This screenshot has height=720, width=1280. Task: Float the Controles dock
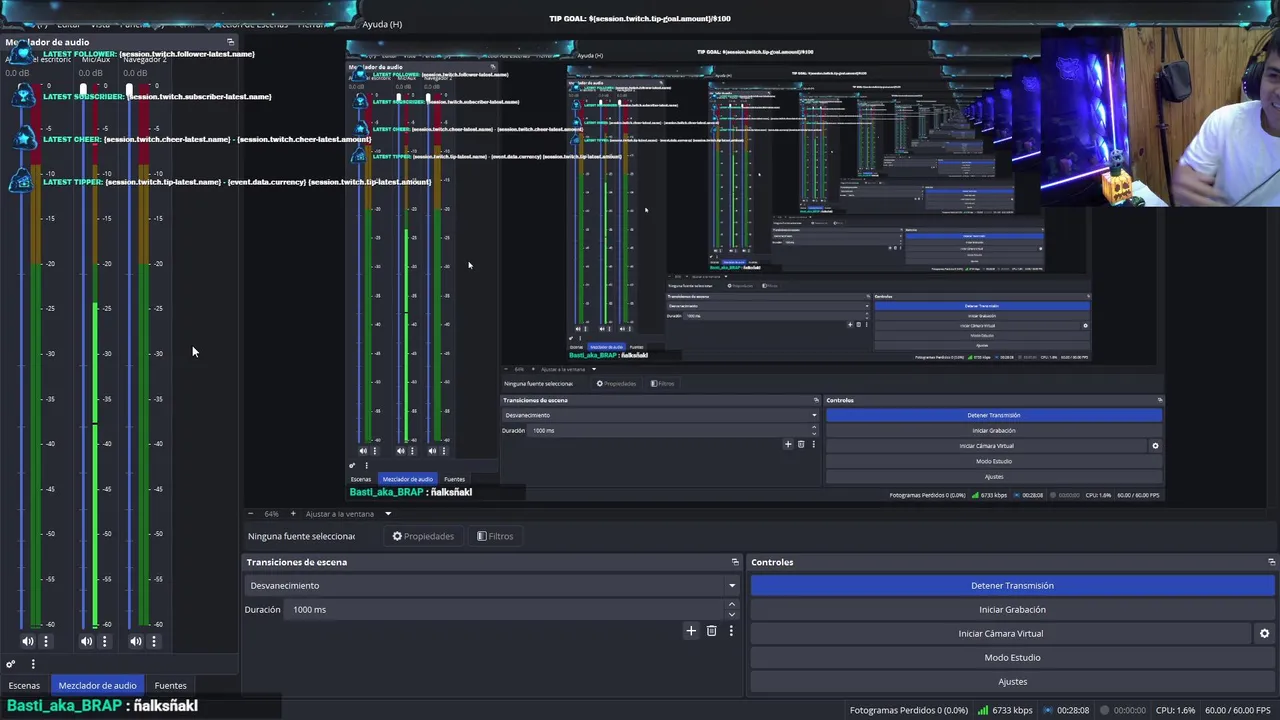1271,562
